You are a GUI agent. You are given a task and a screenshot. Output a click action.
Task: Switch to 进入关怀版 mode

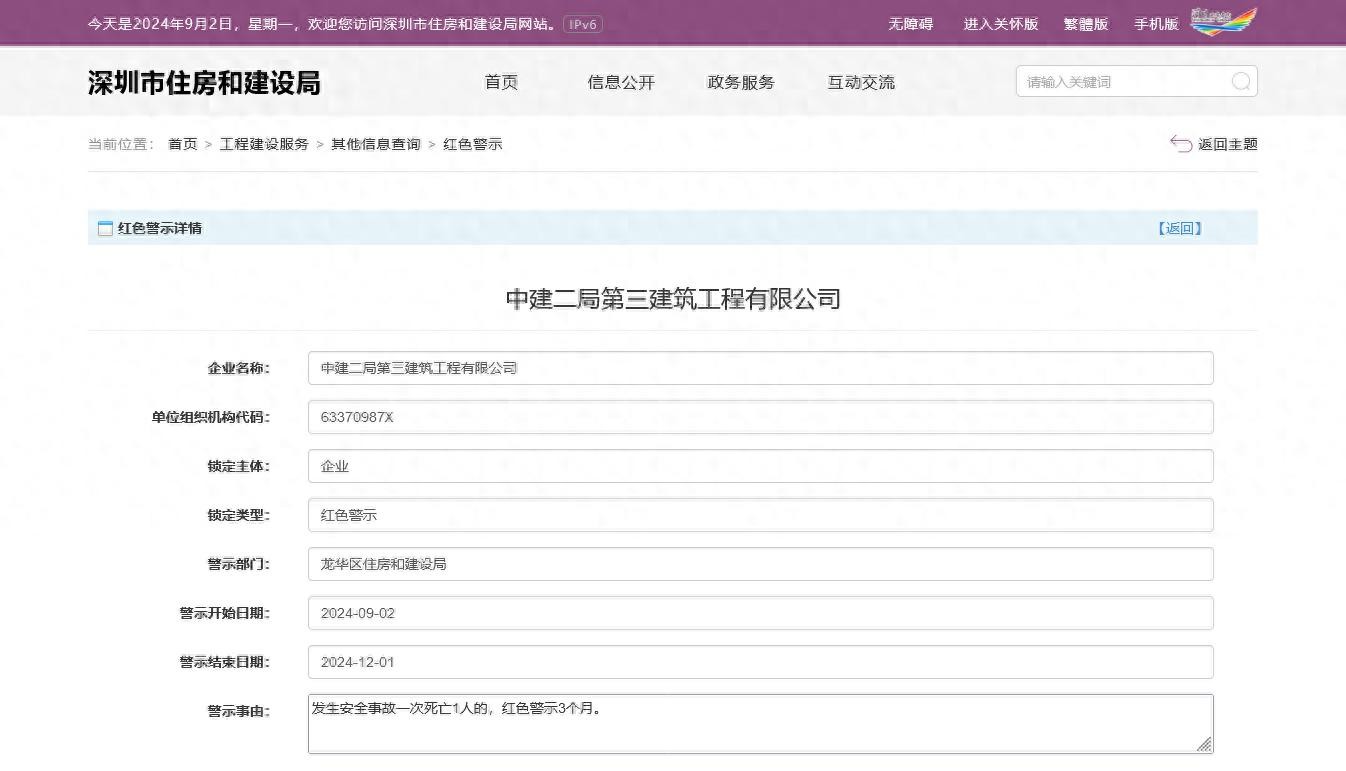pyautogui.click(x=1000, y=24)
